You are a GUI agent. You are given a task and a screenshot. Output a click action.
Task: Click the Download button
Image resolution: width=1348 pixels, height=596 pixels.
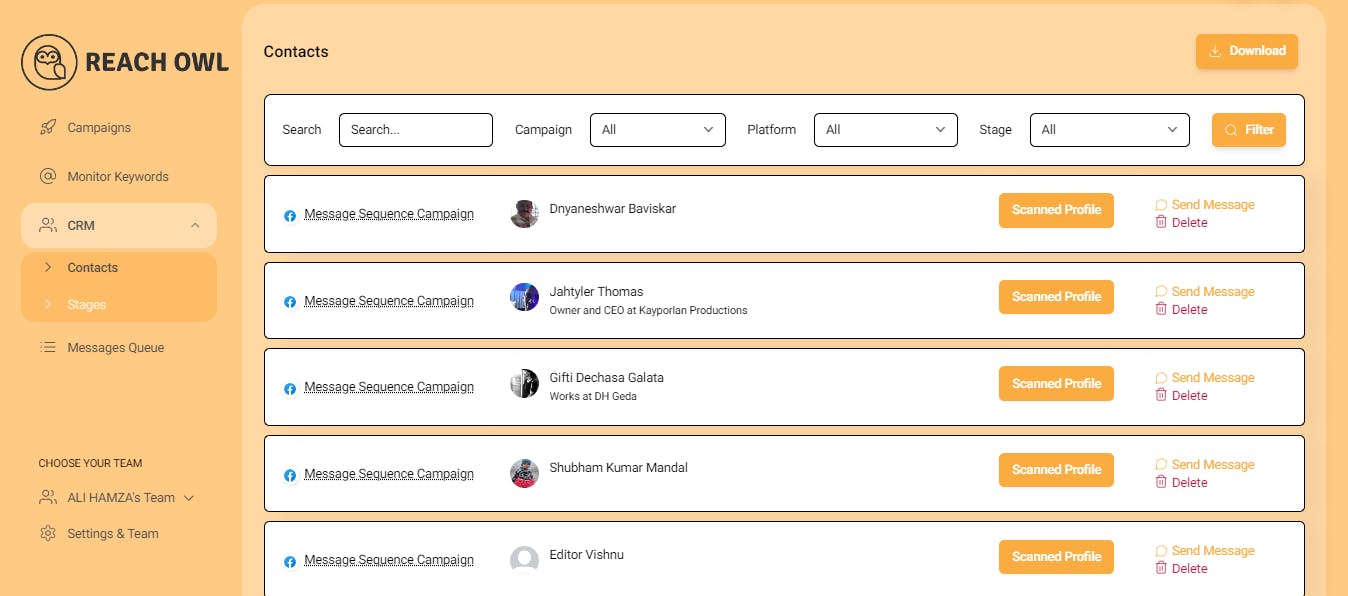1247,51
